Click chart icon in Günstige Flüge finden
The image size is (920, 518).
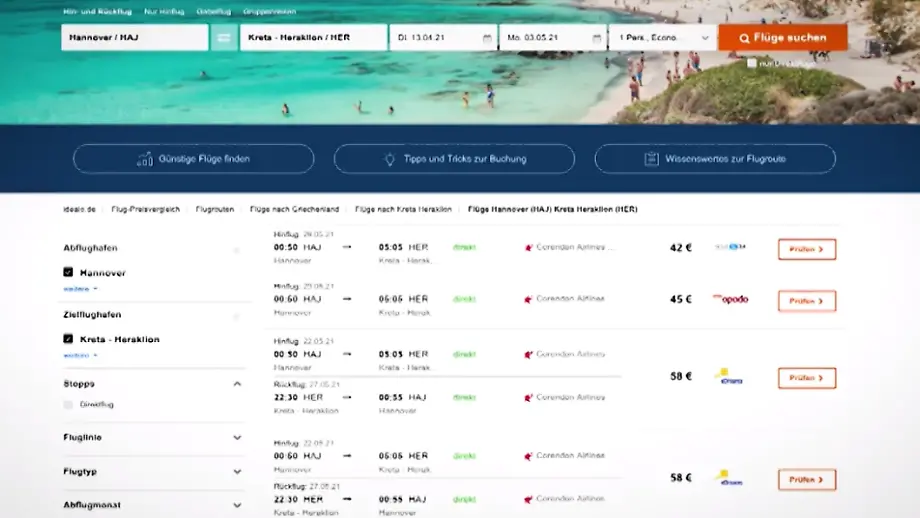pos(145,159)
